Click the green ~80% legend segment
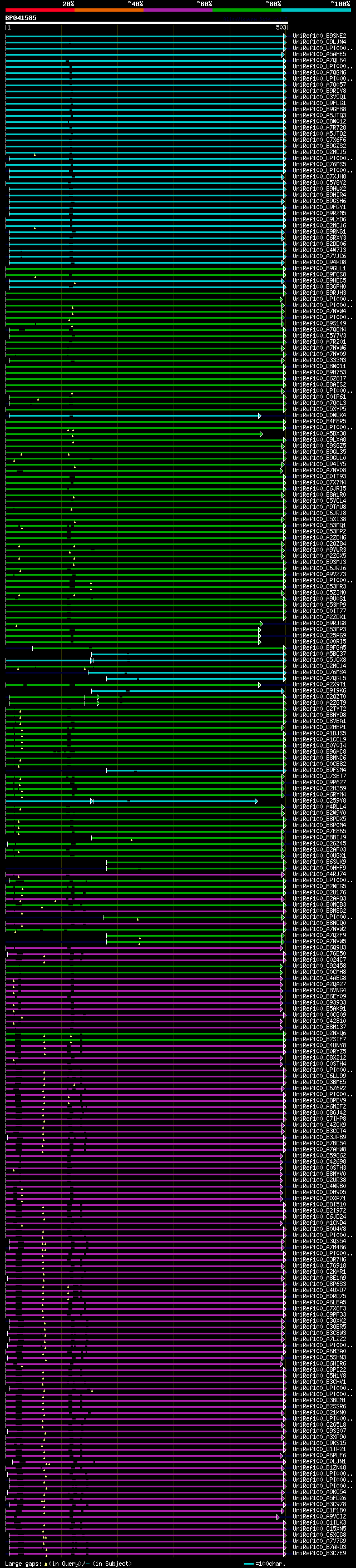Viewport: 356px width, 1568px height. (247, 10)
